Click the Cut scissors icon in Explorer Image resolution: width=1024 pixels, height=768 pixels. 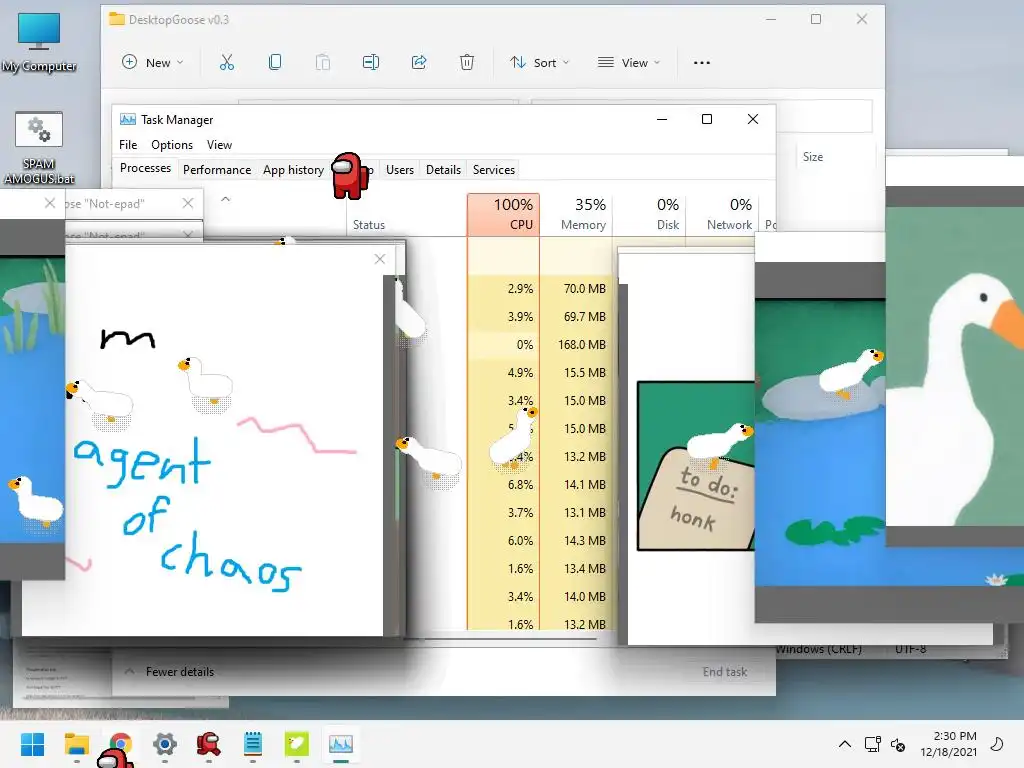click(x=227, y=62)
